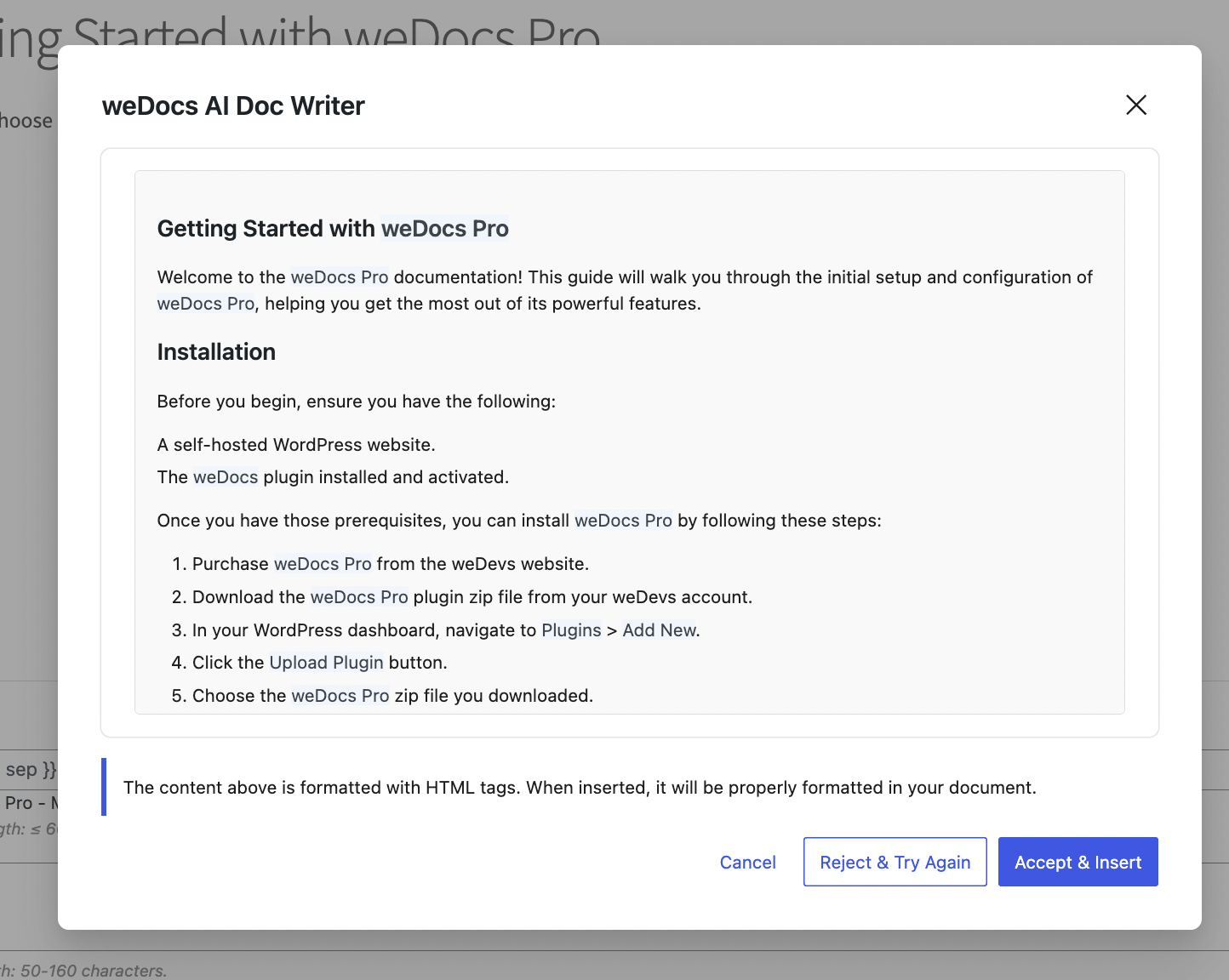
Task: Click the "A self-hosted WordPress website." line
Action: click(296, 445)
